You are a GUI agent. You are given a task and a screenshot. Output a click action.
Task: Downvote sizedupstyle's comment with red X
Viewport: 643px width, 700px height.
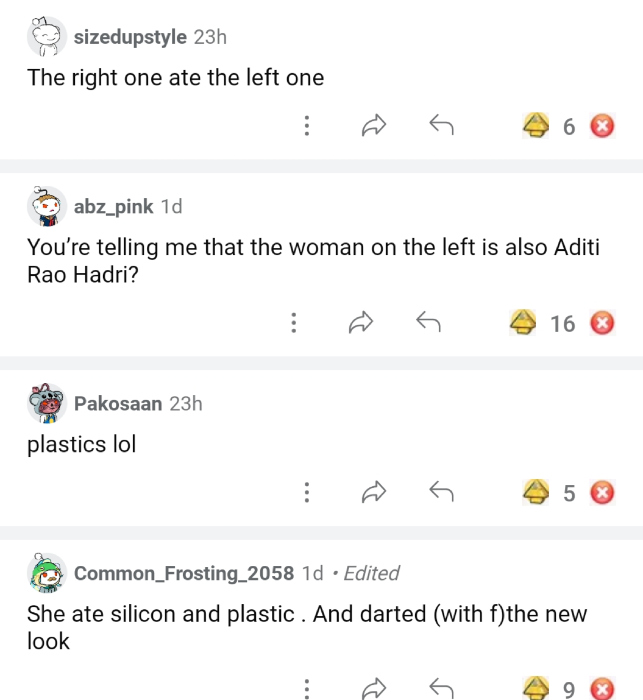[x=601, y=126]
